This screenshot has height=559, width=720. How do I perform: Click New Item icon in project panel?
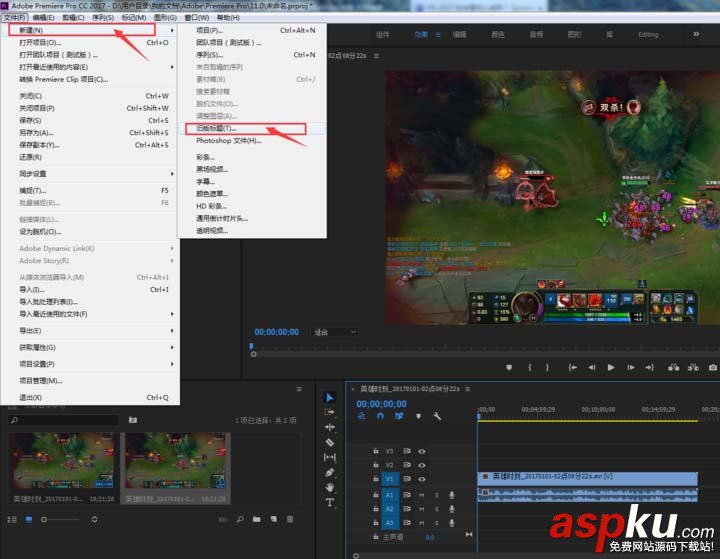coord(274,519)
